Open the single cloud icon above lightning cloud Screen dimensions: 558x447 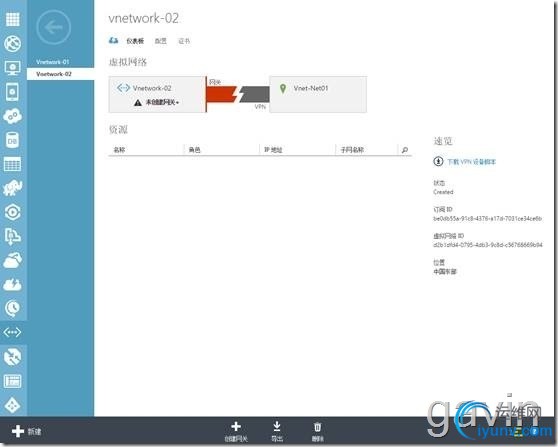(x=12, y=261)
